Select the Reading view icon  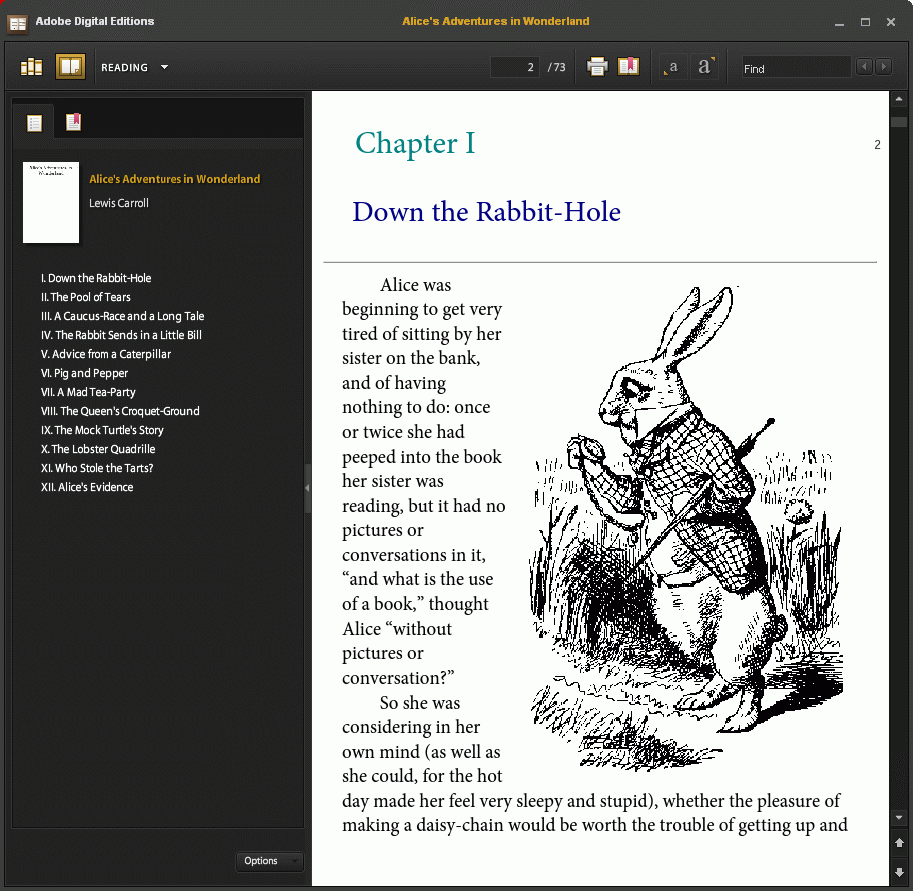[x=70, y=66]
